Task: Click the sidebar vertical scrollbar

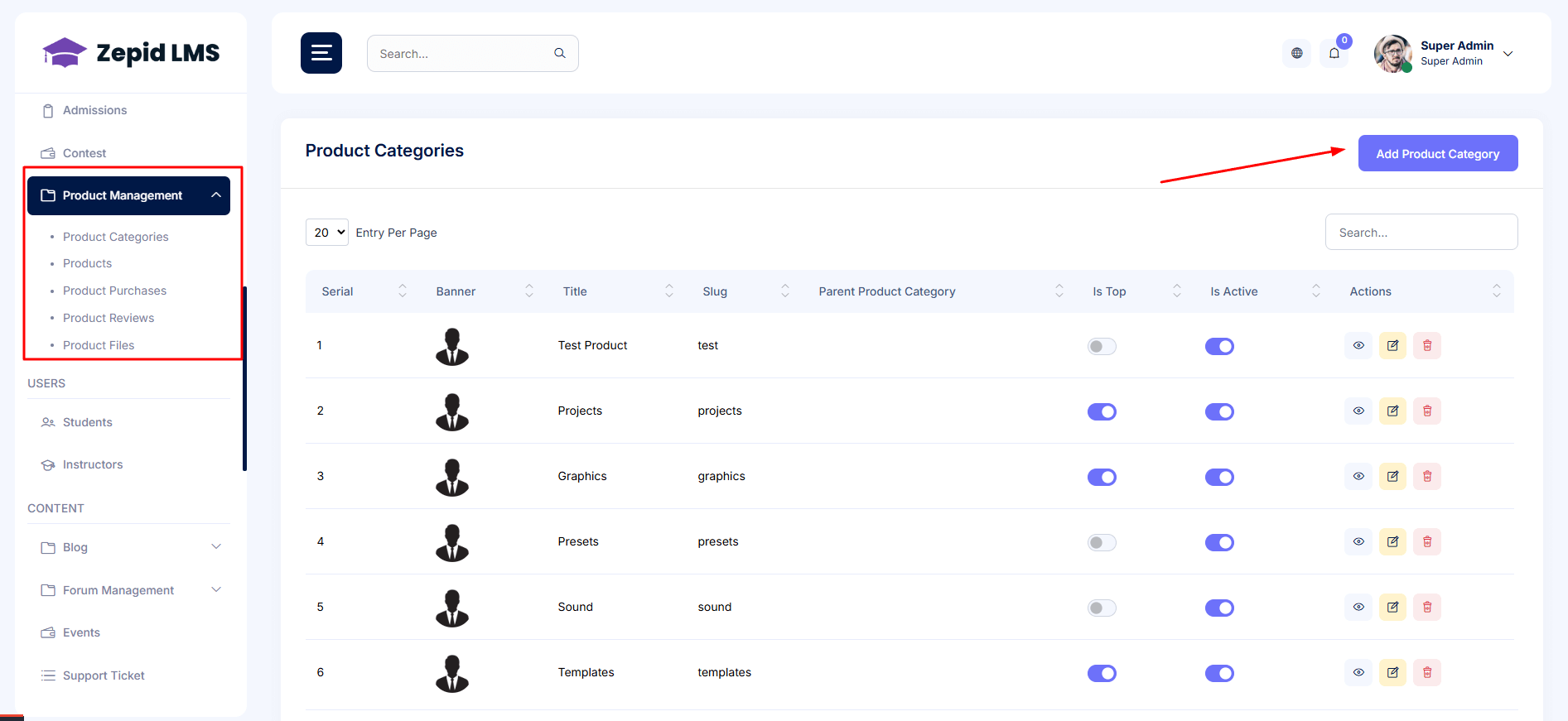Action: [x=244, y=378]
